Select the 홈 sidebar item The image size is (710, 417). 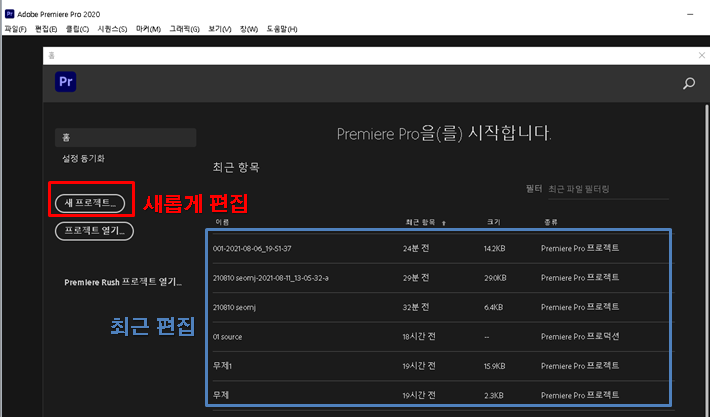coord(125,137)
